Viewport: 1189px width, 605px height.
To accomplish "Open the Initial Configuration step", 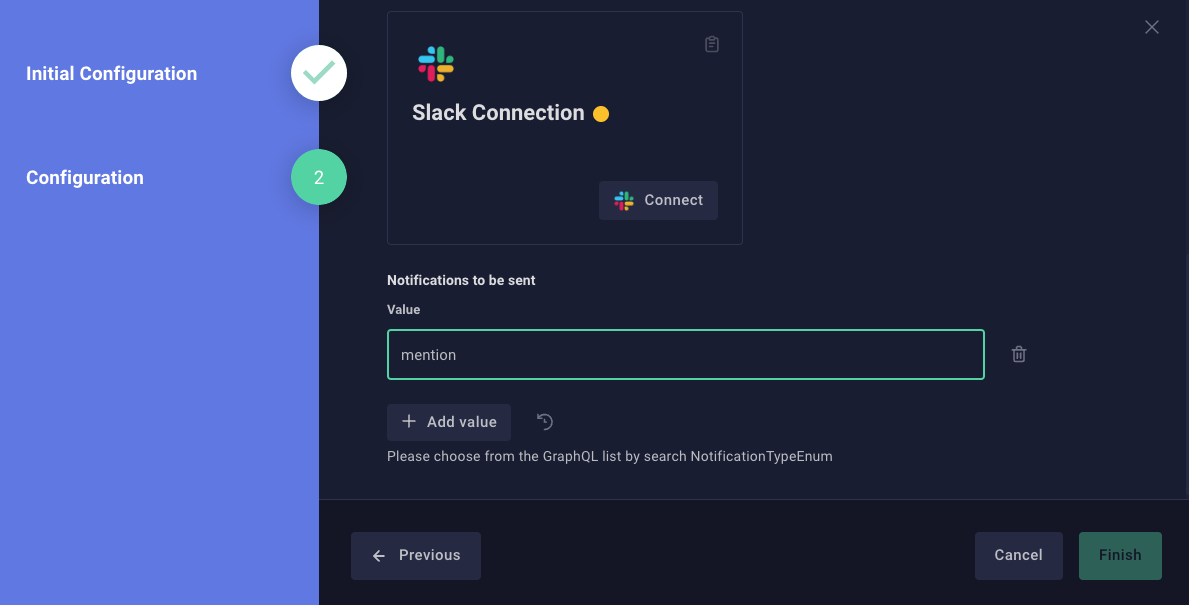I will 111,74.
